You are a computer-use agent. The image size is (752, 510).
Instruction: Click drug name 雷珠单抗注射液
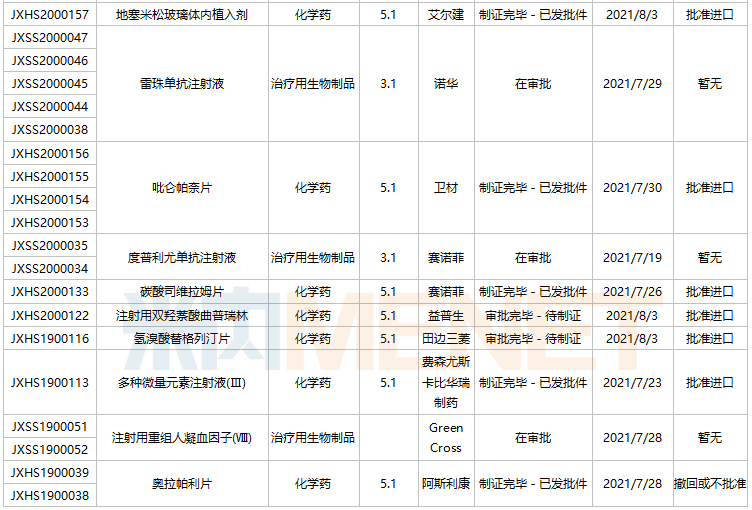[x=182, y=83]
